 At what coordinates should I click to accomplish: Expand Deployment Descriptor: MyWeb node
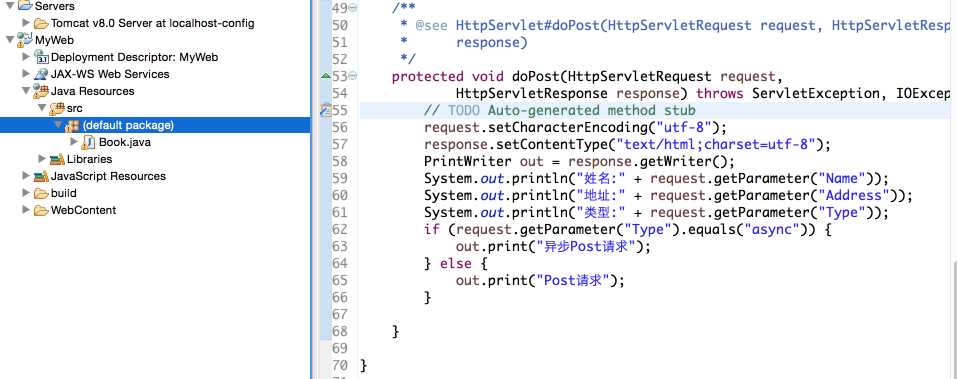[x=26, y=57]
